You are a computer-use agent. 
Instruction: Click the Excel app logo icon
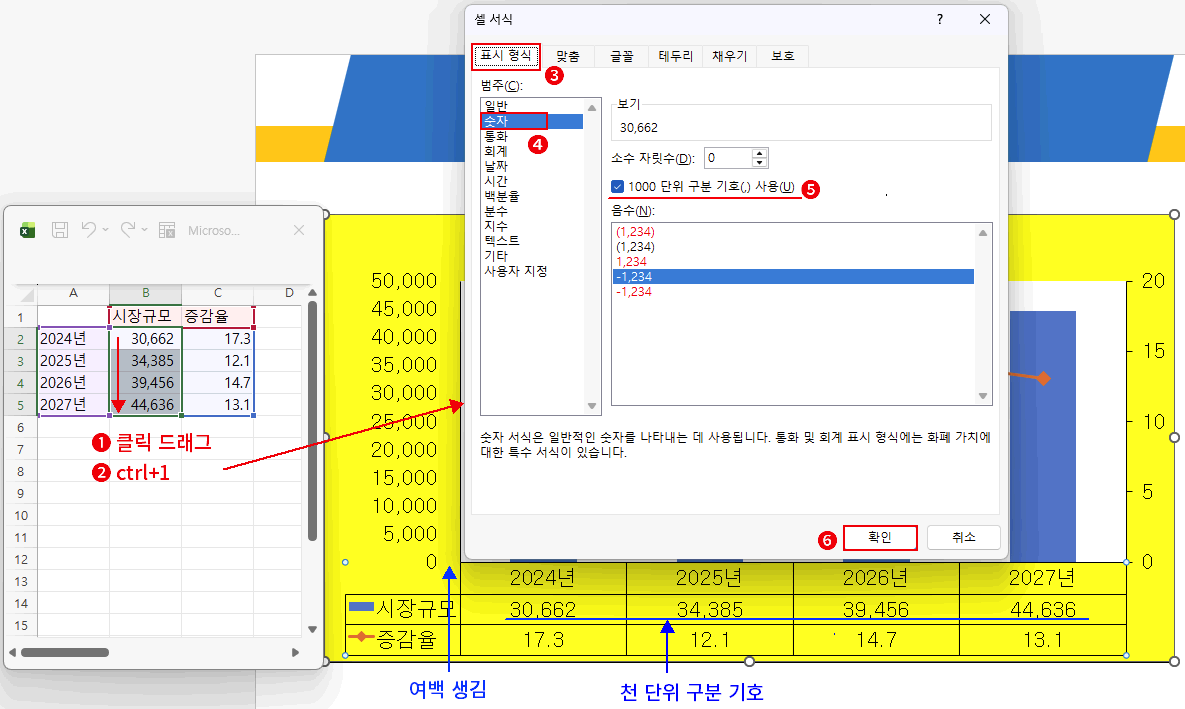[28, 230]
